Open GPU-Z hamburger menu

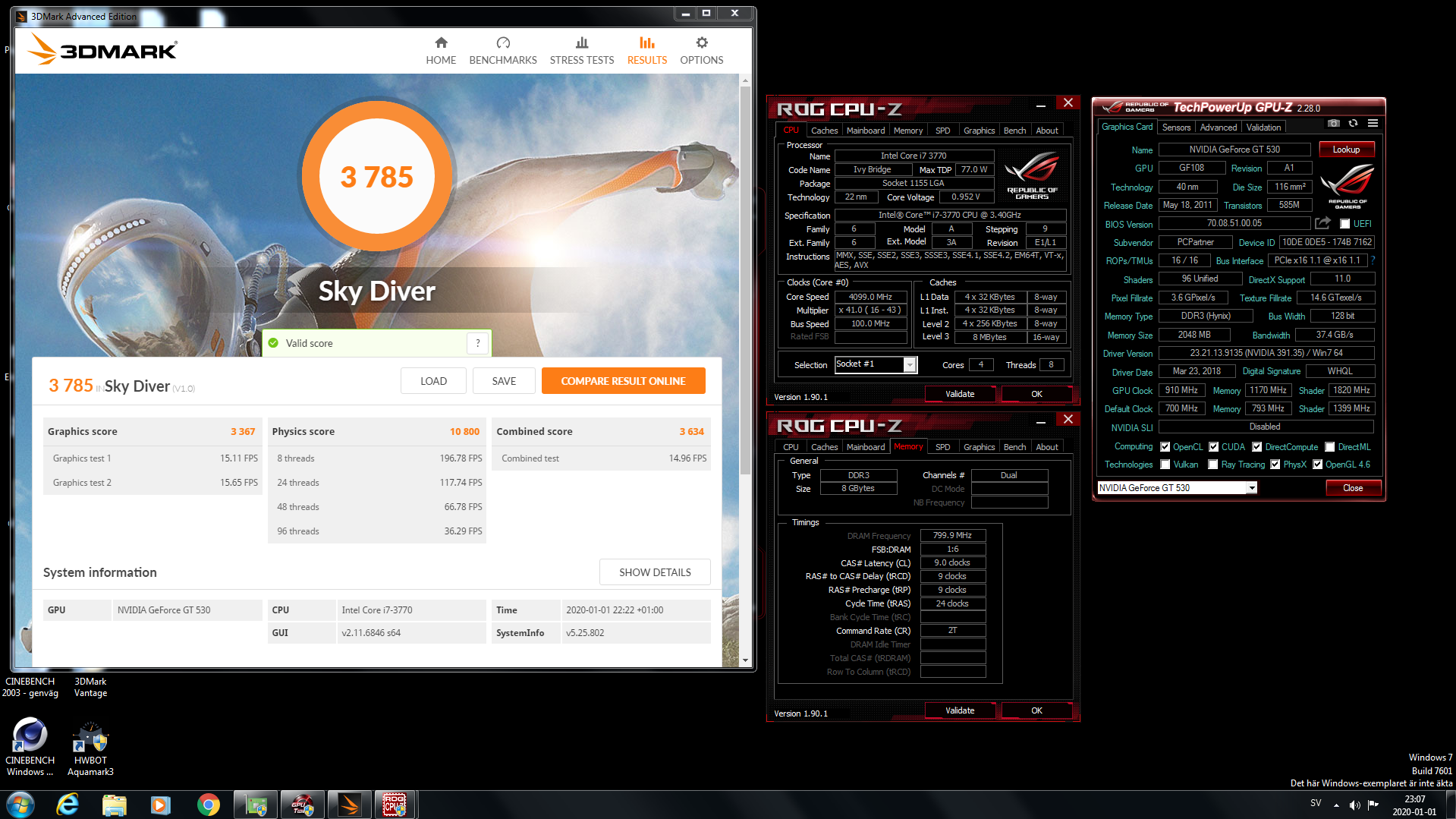(x=1373, y=123)
